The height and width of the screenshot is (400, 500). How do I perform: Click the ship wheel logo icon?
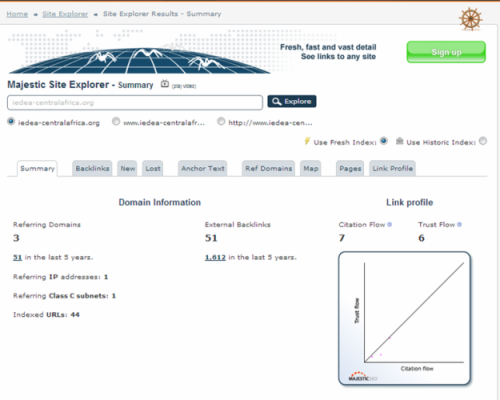click(470, 19)
